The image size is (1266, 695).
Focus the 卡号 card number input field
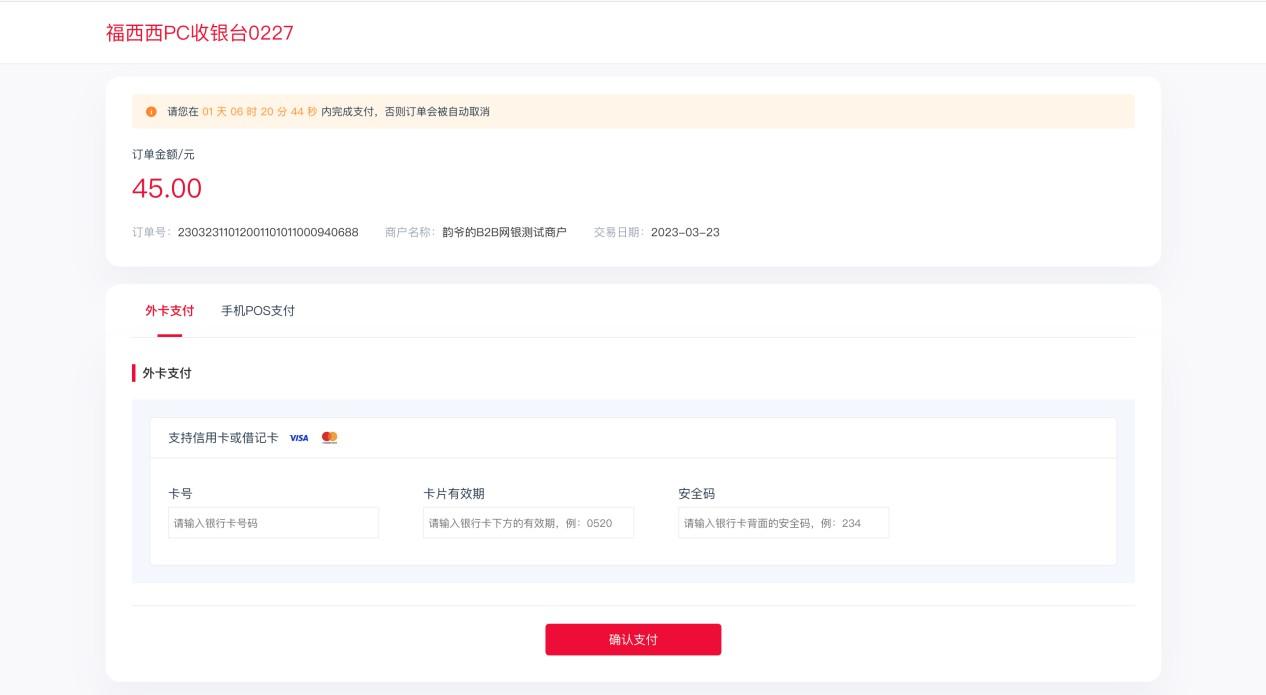[273, 523]
